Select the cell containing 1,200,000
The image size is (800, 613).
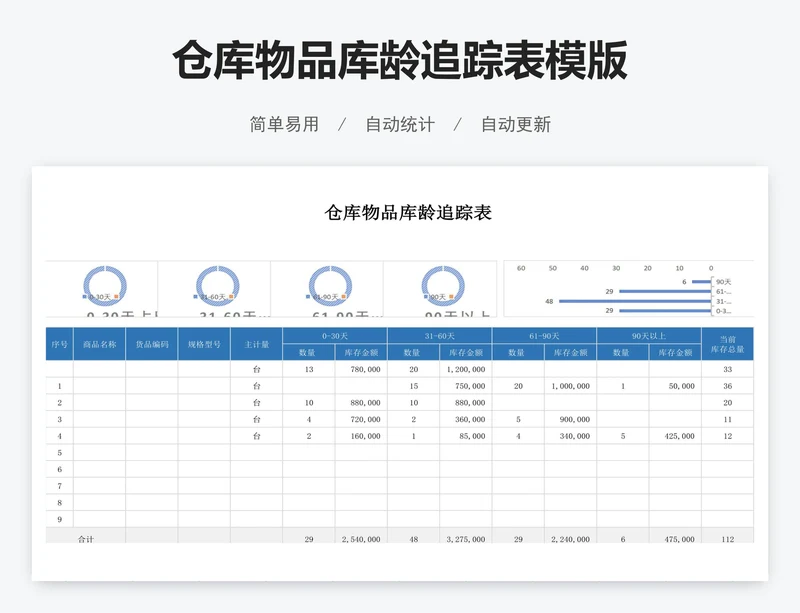[x=465, y=369]
